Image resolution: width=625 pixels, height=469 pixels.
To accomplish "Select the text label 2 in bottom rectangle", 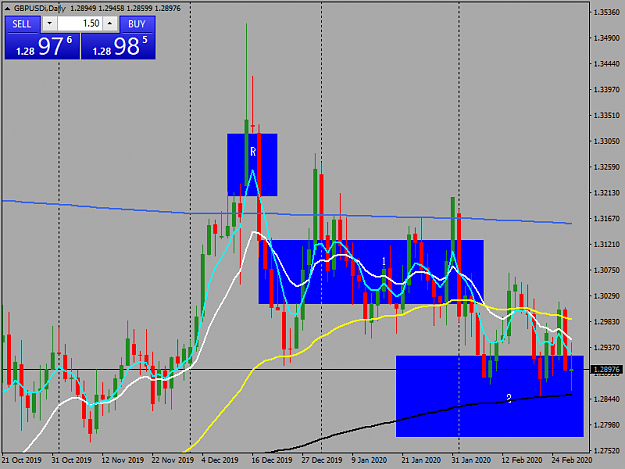I will click(x=509, y=398).
